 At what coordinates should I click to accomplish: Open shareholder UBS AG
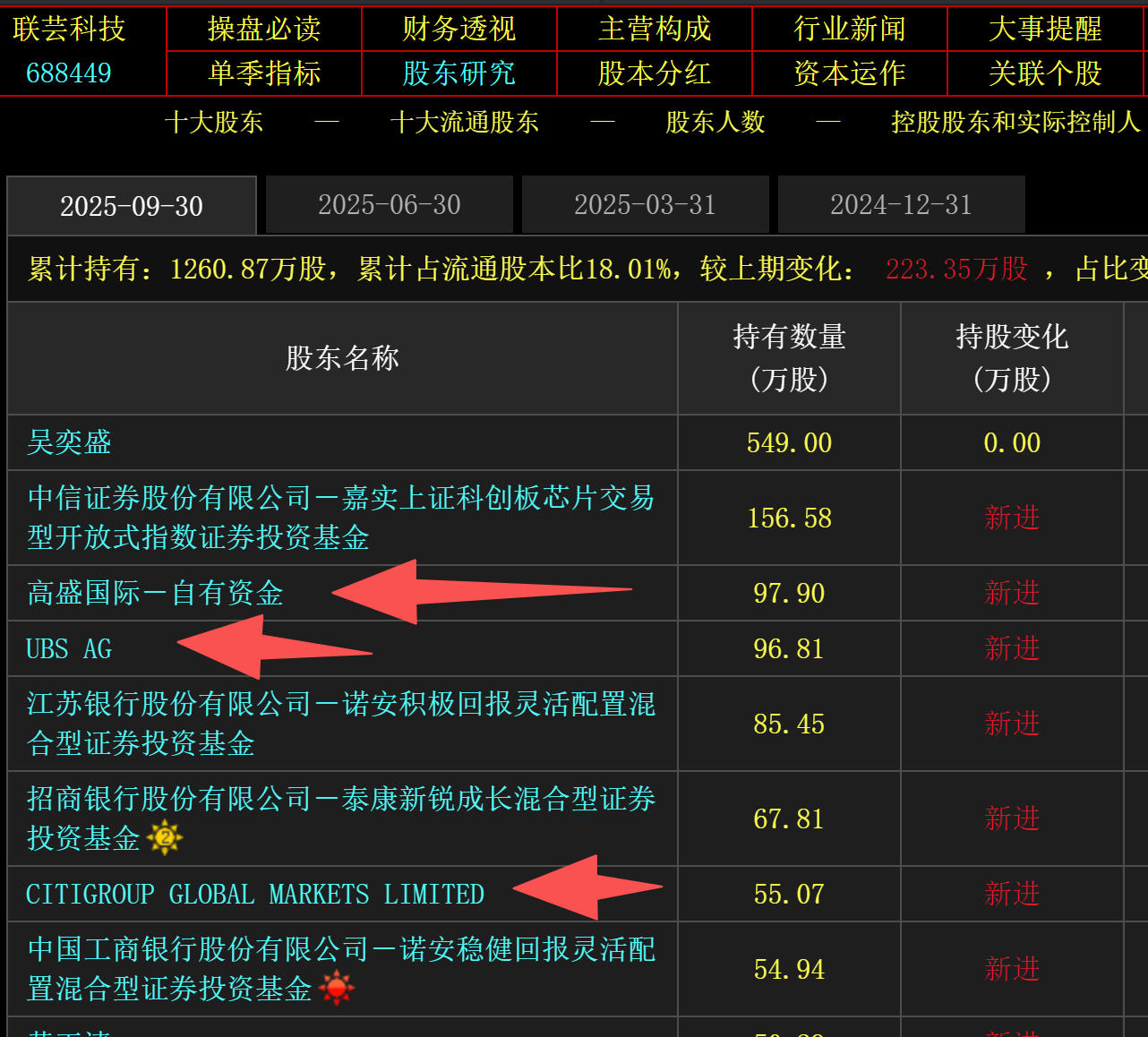click(x=69, y=648)
